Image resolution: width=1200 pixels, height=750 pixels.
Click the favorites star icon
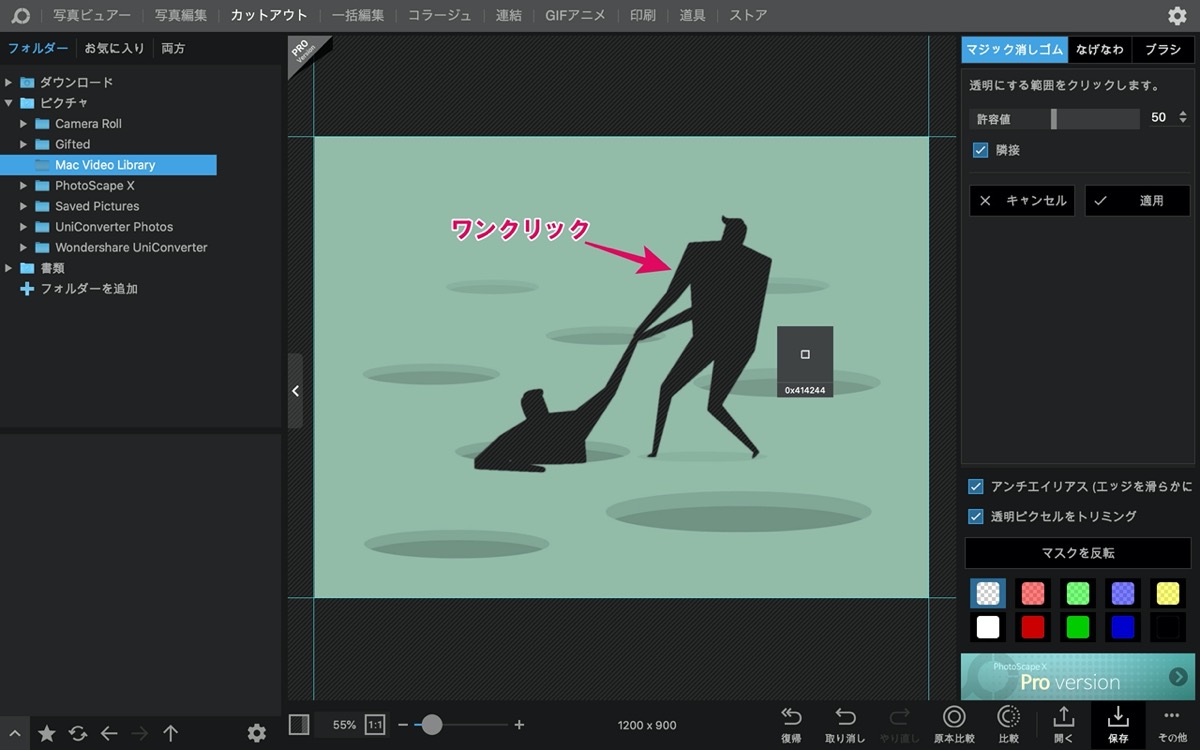(x=46, y=733)
